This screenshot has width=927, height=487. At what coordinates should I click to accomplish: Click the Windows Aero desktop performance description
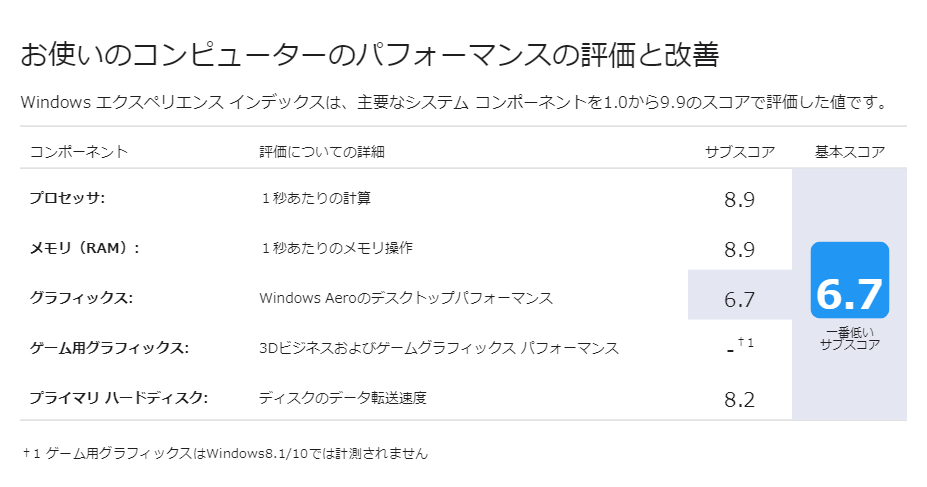pyautogui.click(x=406, y=298)
